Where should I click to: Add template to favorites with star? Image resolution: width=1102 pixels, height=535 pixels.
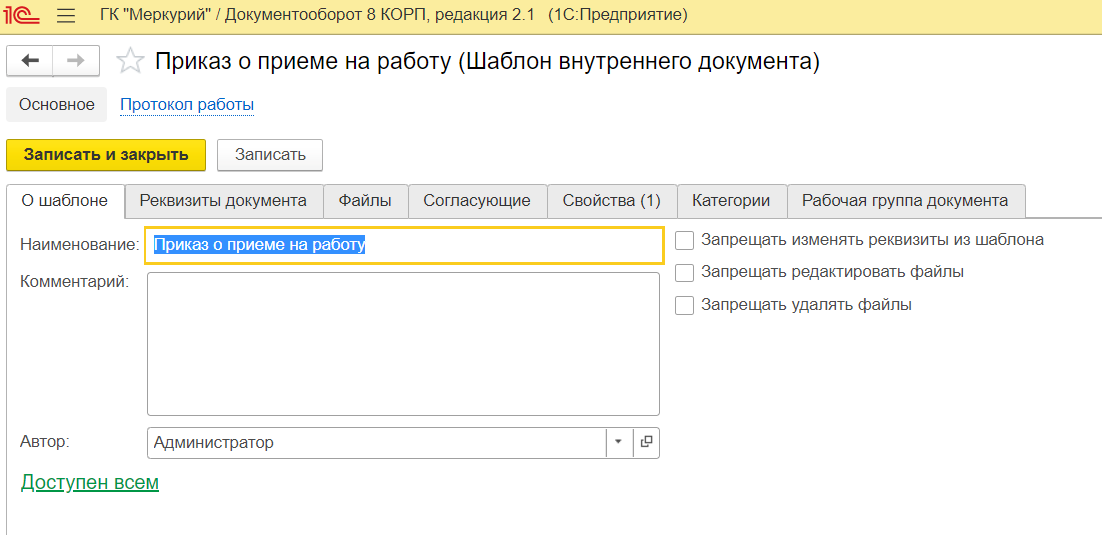pyautogui.click(x=130, y=62)
